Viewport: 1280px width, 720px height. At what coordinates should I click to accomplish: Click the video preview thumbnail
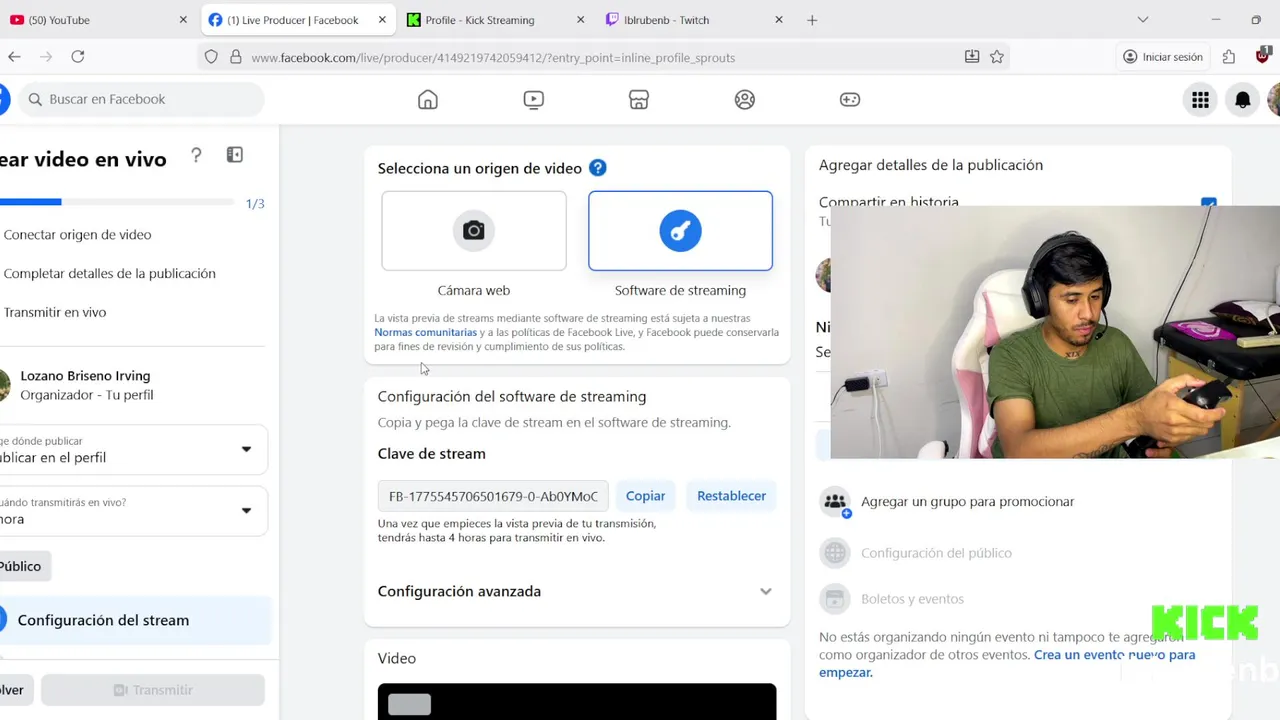577,702
